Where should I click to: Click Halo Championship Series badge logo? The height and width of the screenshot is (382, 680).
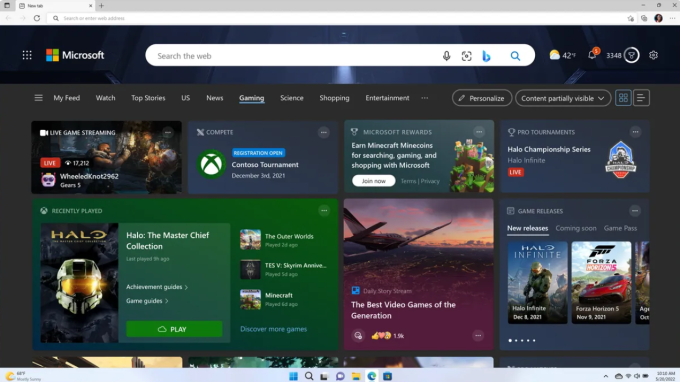coord(621,159)
